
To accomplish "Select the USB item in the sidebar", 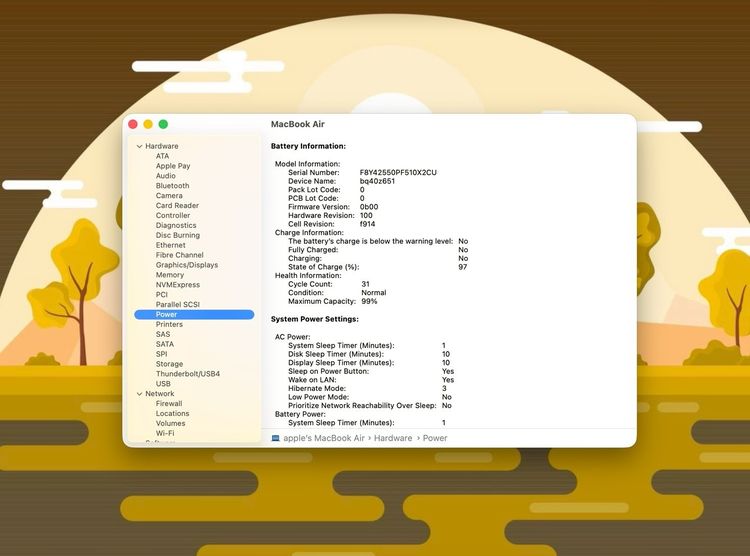I will [x=163, y=384].
